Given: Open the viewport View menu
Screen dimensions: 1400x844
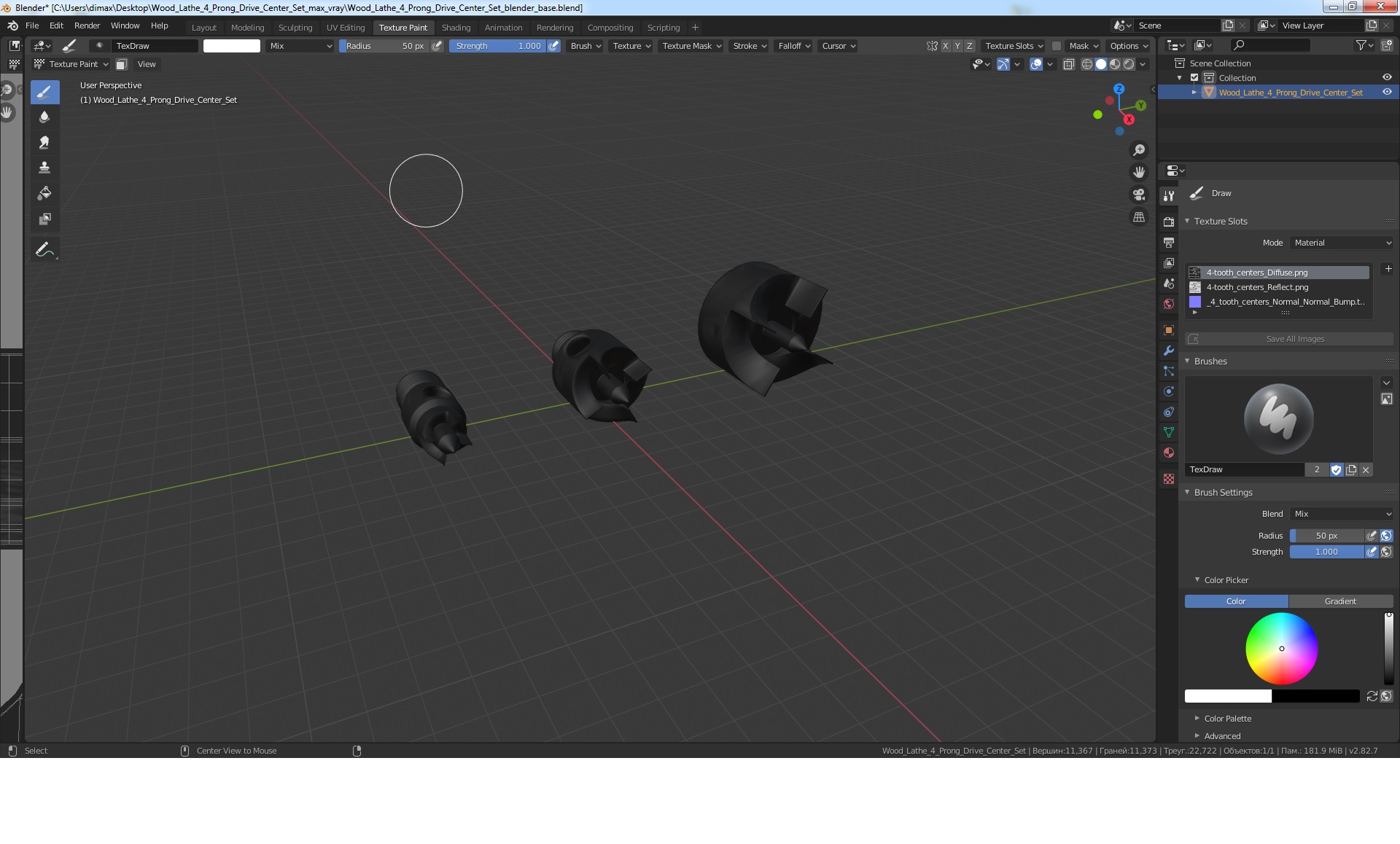Looking at the screenshot, I should [147, 64].
